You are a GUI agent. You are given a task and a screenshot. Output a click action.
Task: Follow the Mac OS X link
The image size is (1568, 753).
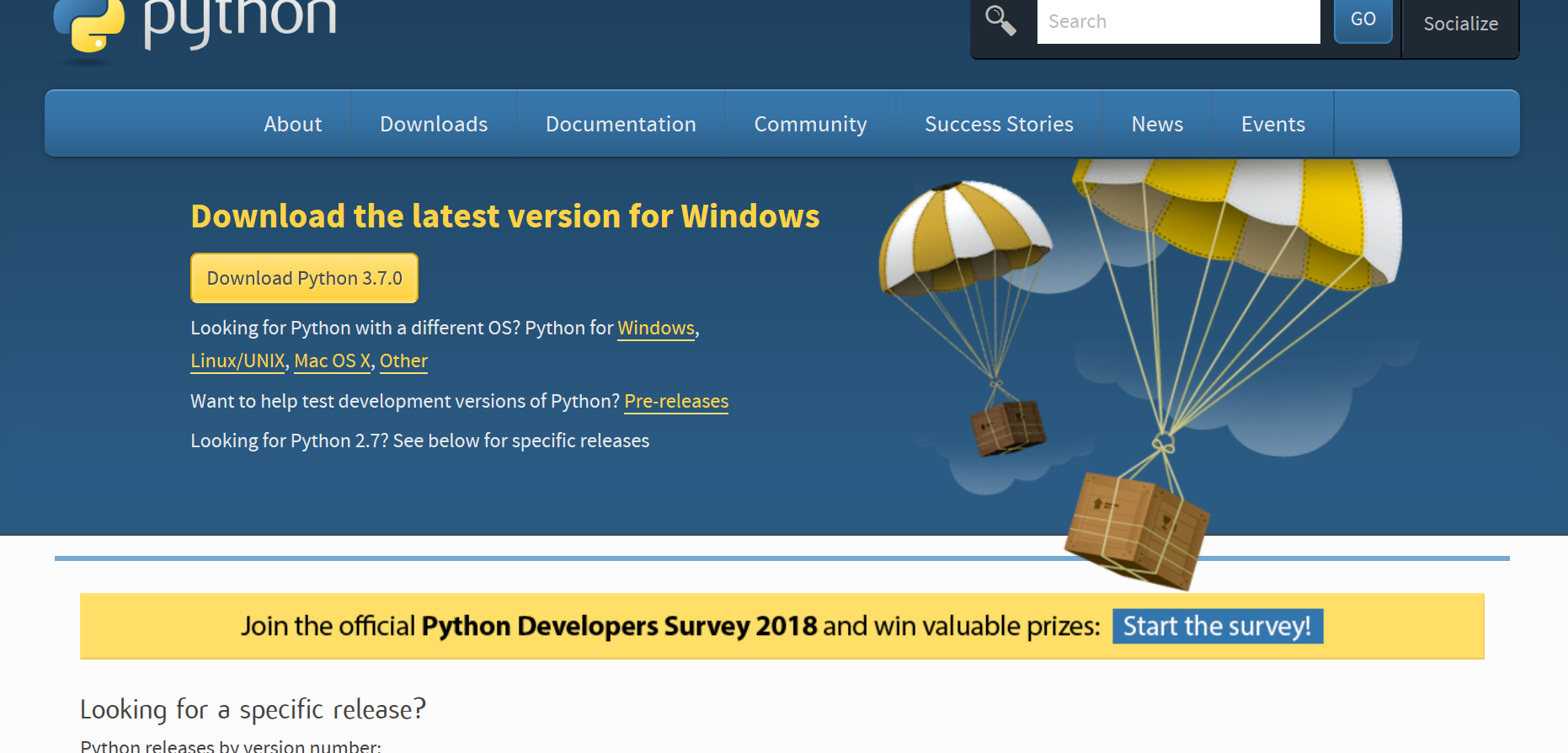coord(333,361)
